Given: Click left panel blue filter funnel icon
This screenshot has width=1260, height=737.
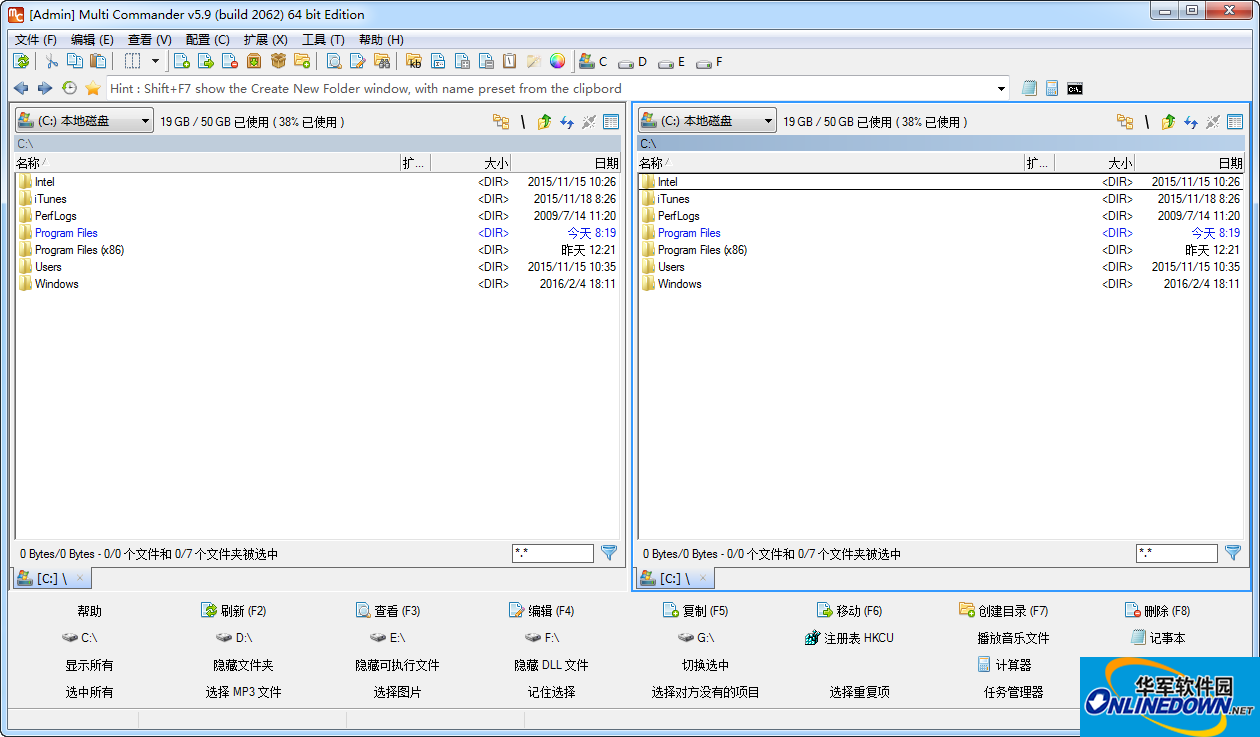Looking at the screenshot, I should click(609, 552).
